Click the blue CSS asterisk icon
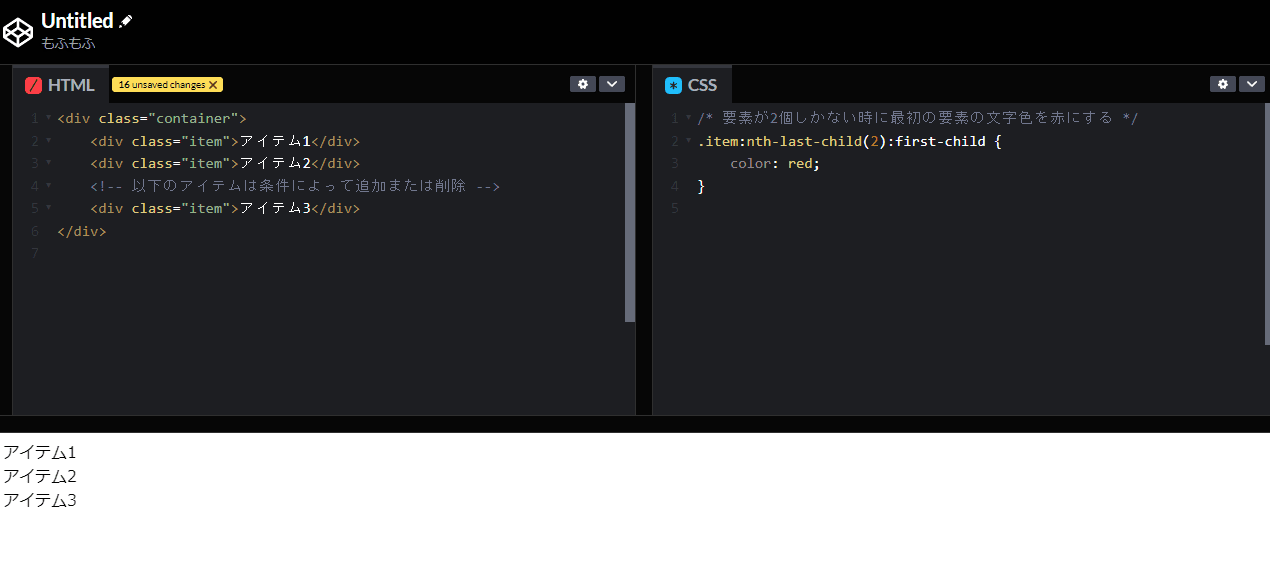The width and height of the screenshot is (1270, 561). pos(673,85)
